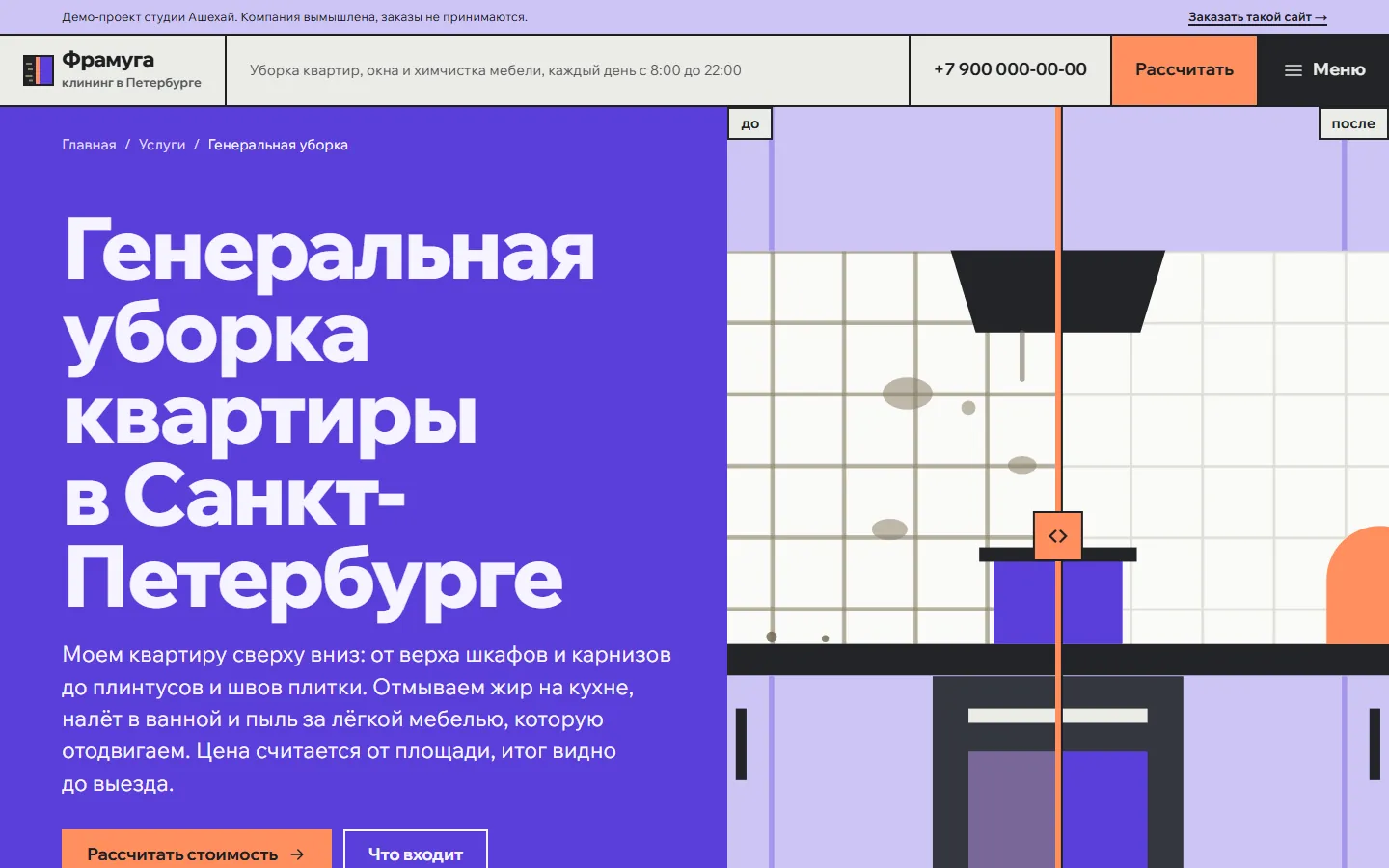Click the Генеральная уборка breadcrumb text

click(278, 145)
